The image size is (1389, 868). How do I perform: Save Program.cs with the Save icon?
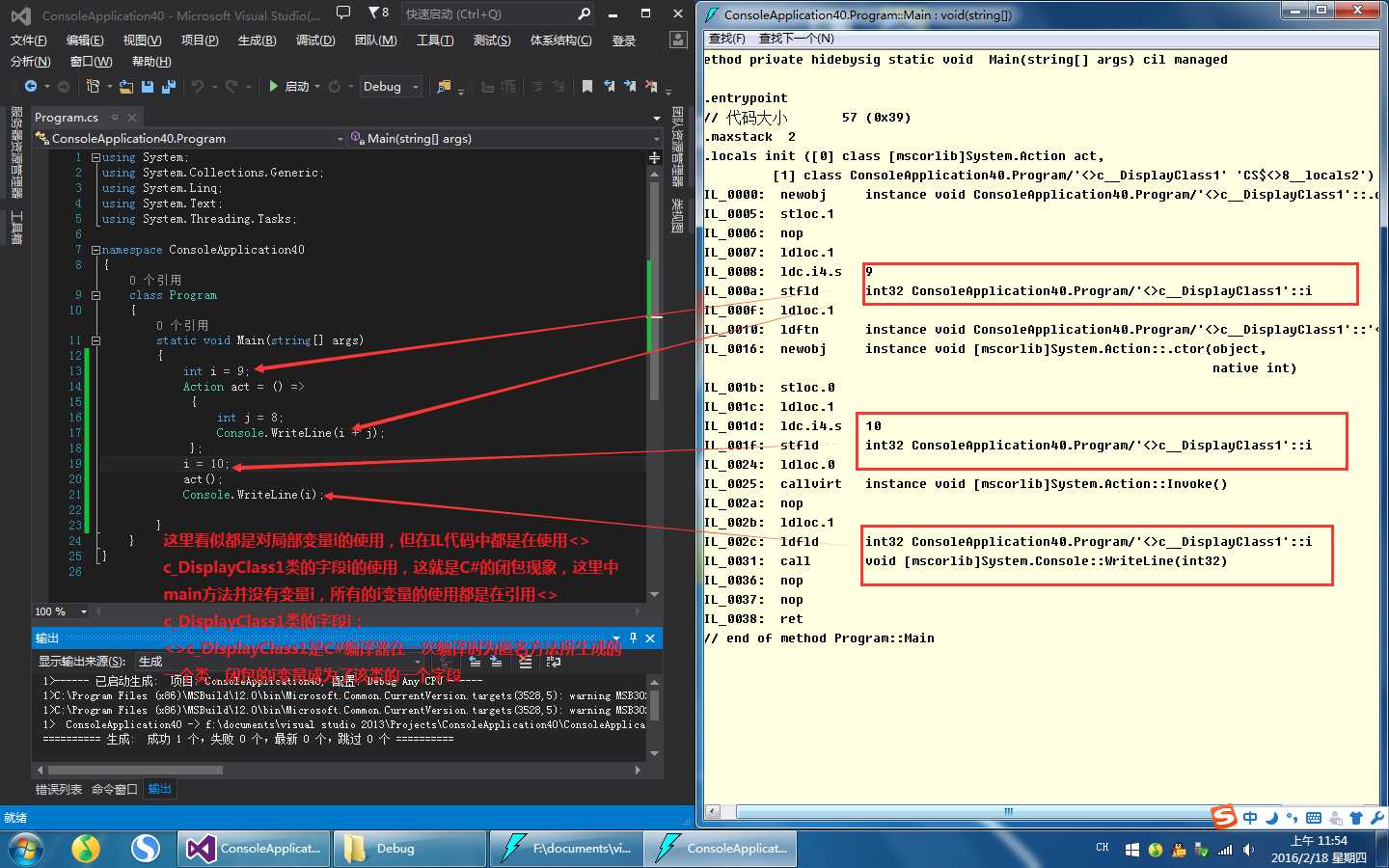pos(148,87)
